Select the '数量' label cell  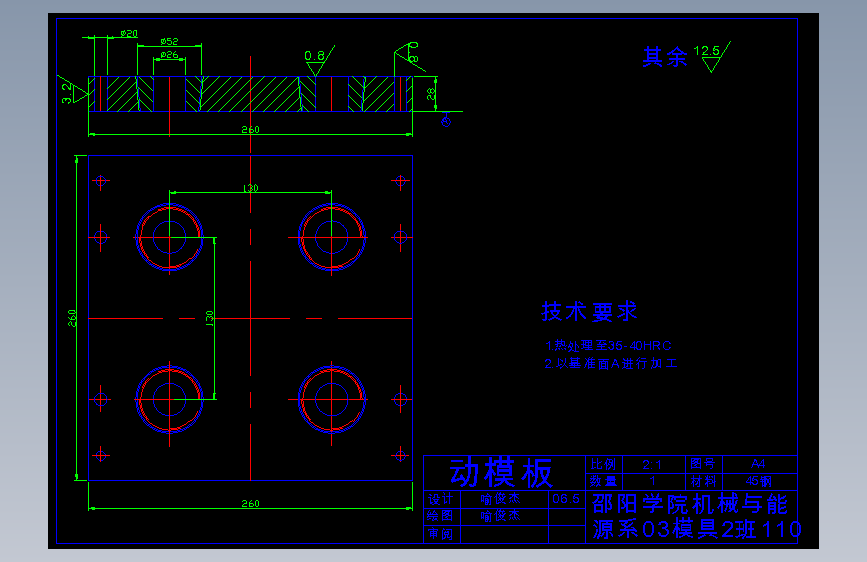[603, 481]
